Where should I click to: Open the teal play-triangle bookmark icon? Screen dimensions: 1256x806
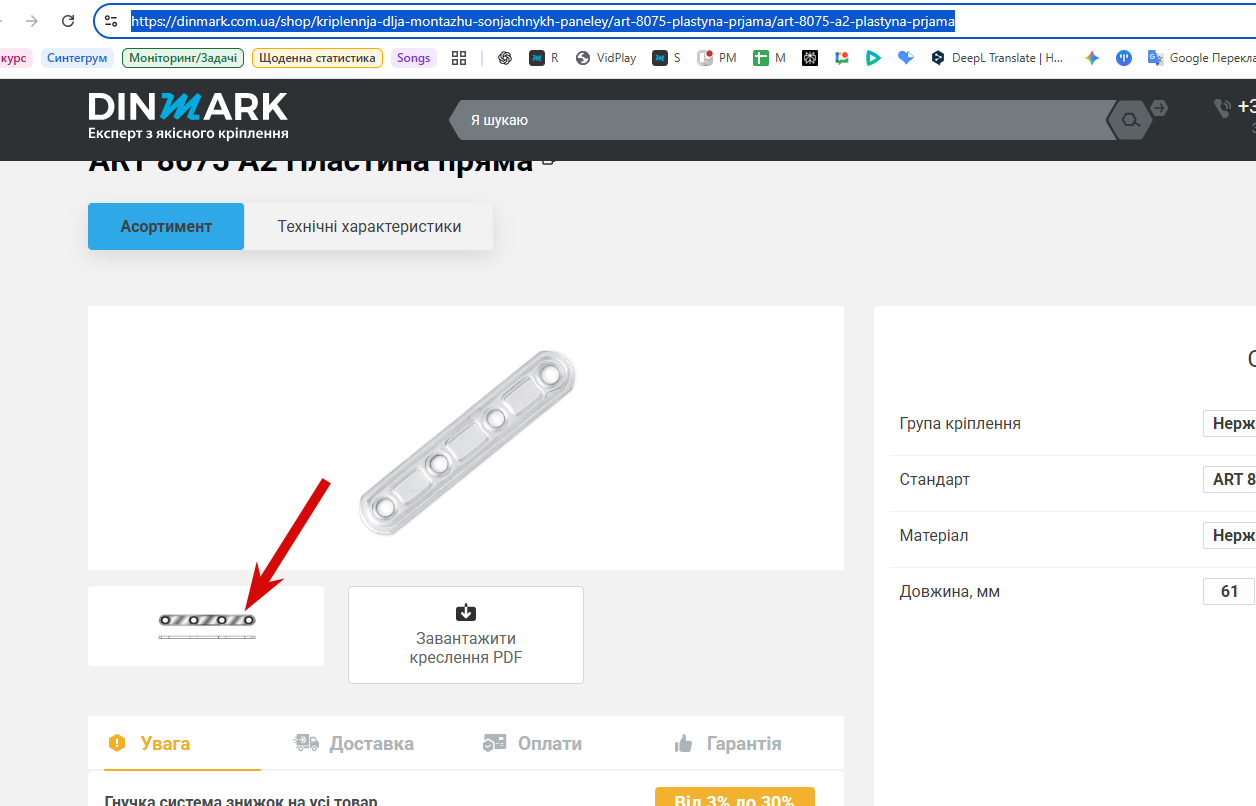(873, 58)
